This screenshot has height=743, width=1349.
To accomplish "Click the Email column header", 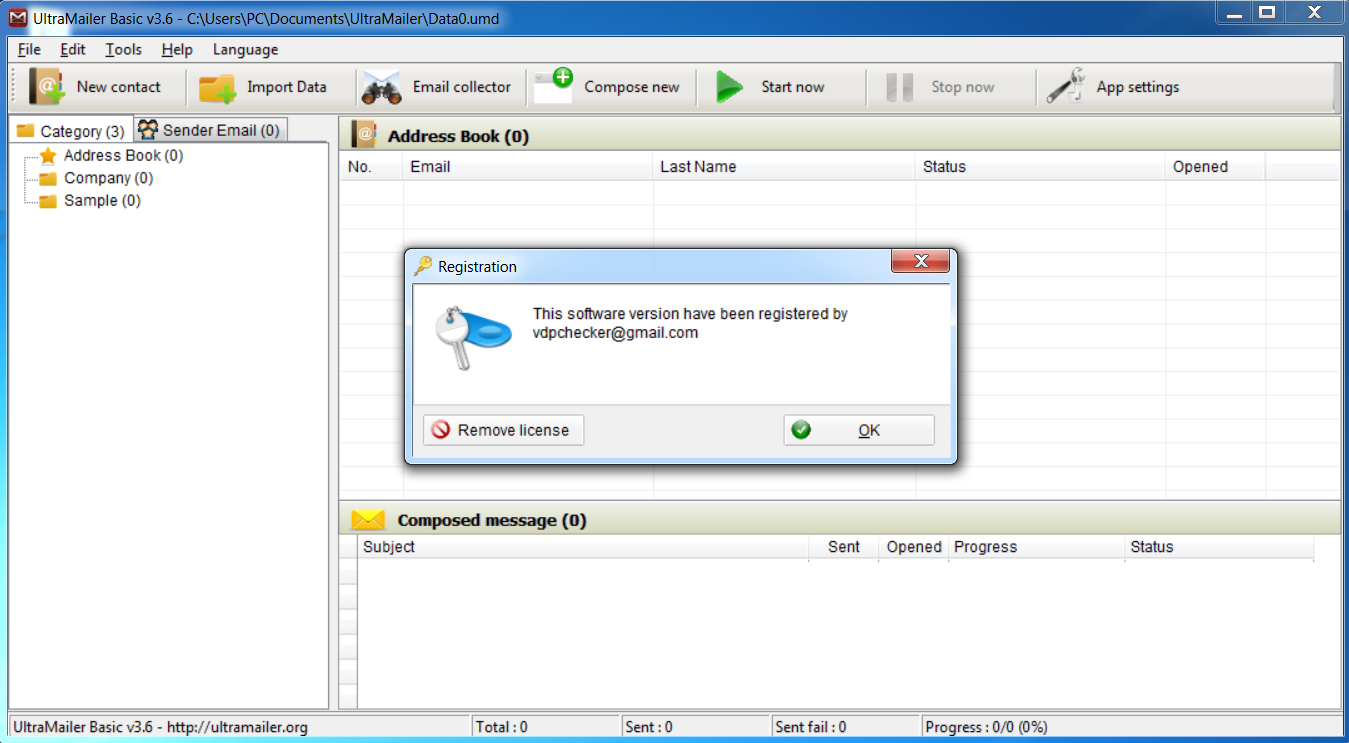I will coord(528,167).
